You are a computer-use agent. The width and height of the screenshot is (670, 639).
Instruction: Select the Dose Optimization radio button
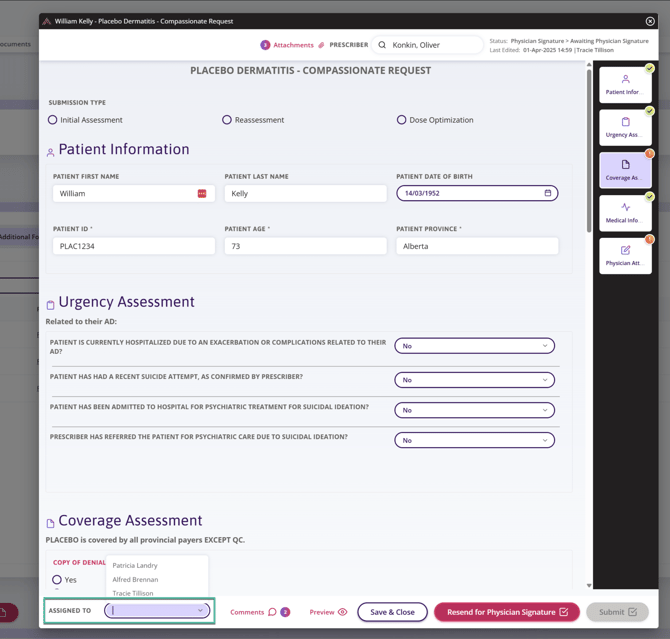pyautogui.click(x=401, y=120)
